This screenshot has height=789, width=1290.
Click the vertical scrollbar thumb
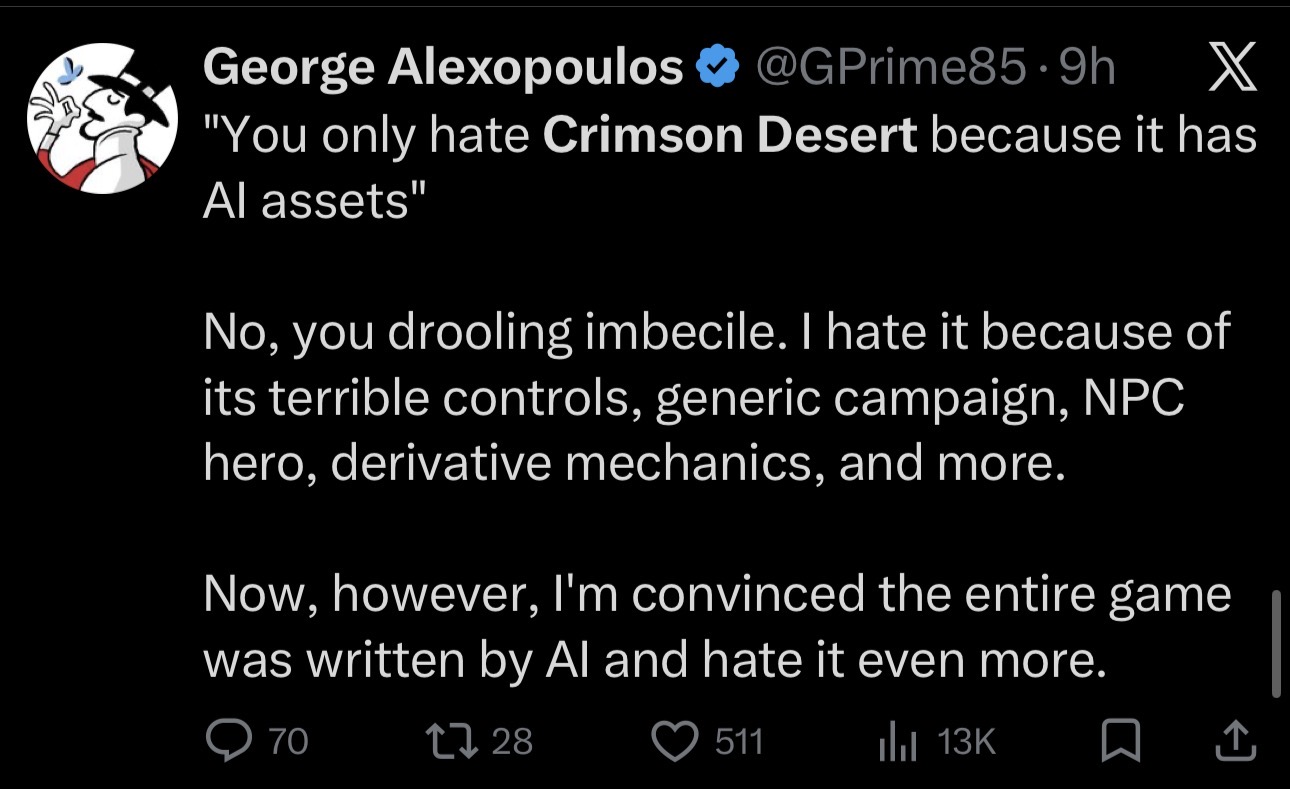pyautogui.click(x=1275, y=643)
